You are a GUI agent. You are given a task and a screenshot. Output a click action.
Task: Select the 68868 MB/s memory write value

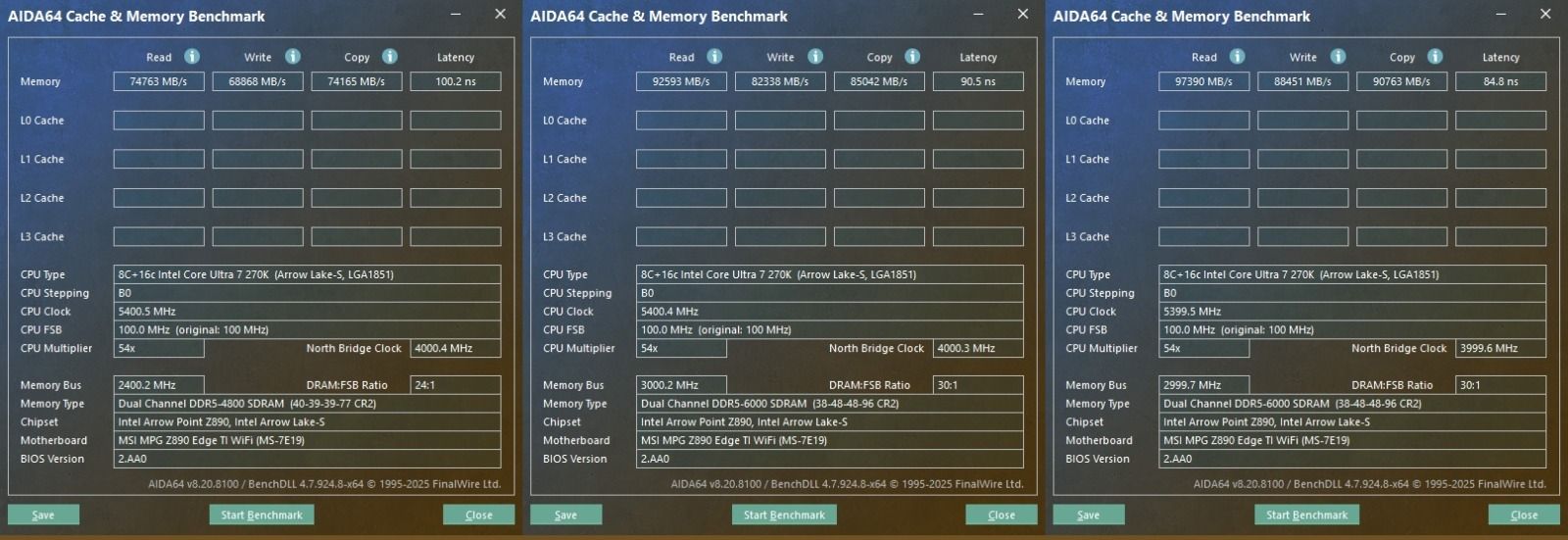point(258,81)
